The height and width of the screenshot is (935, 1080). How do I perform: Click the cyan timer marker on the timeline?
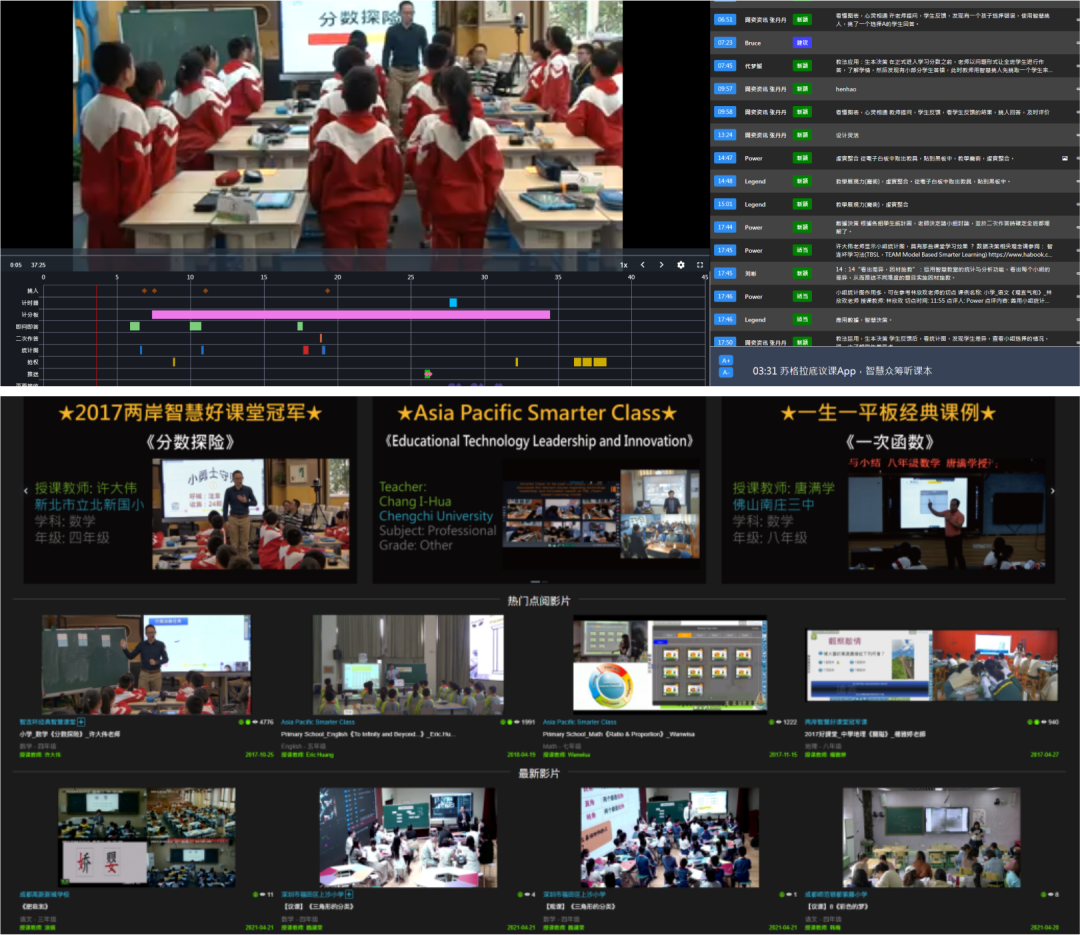pyautogui.click(x=453, y=302)
